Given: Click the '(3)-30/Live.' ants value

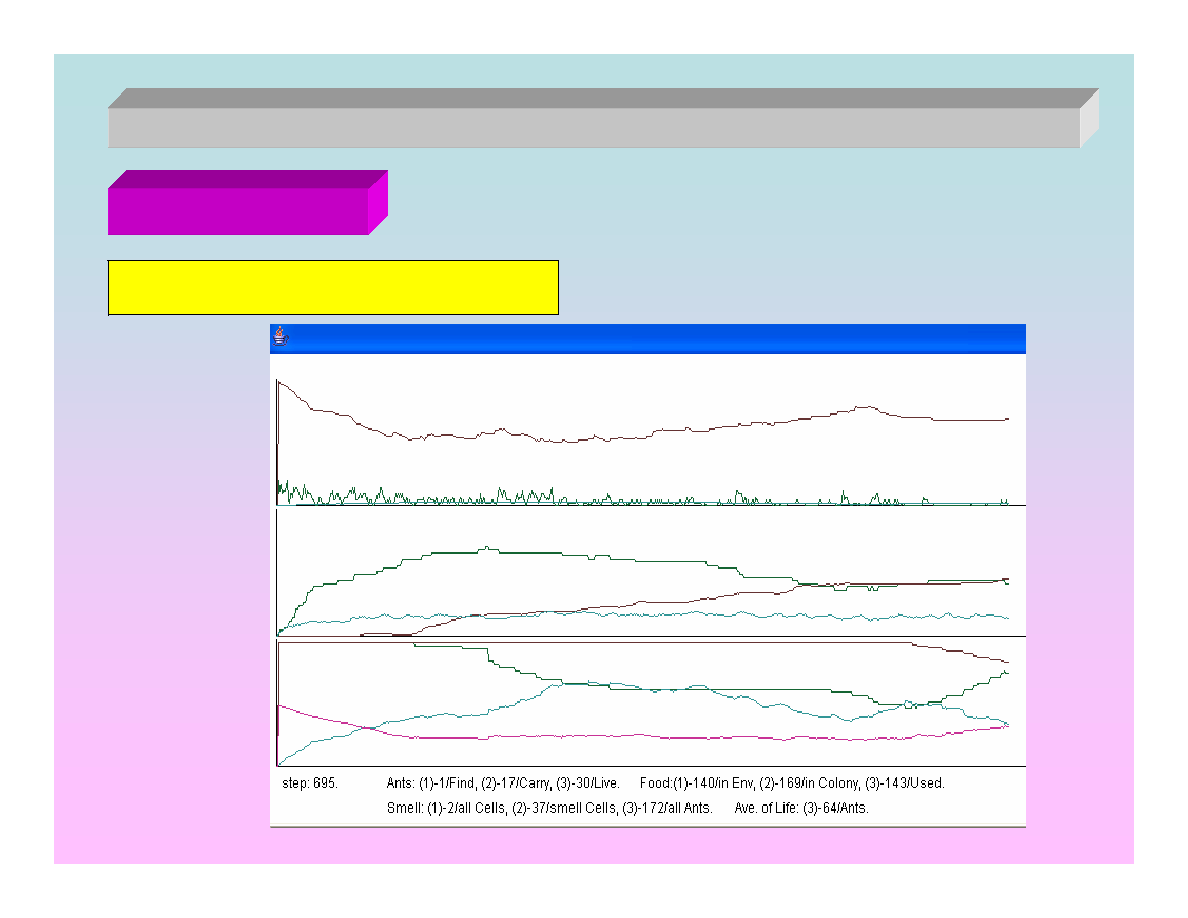Looking at the screenshot, I should [588, 784].
